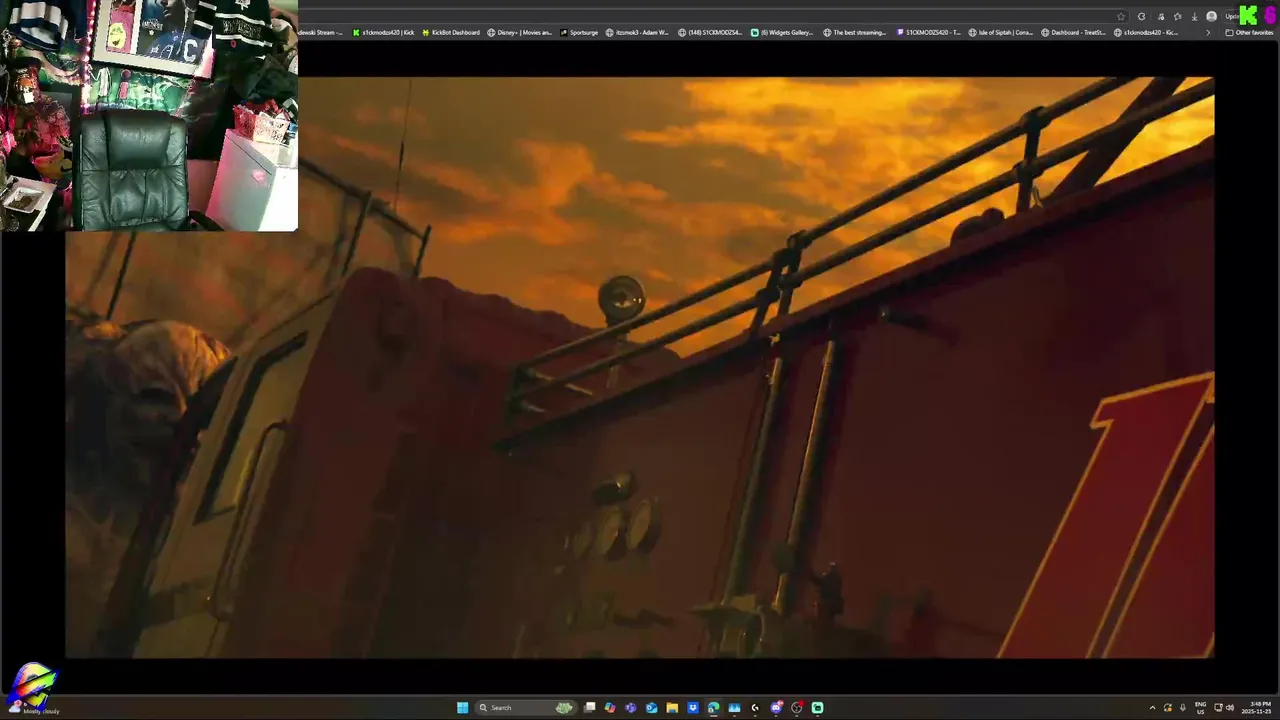
Task: Launch Copilot from the taskbar
Action: point(610,707)
